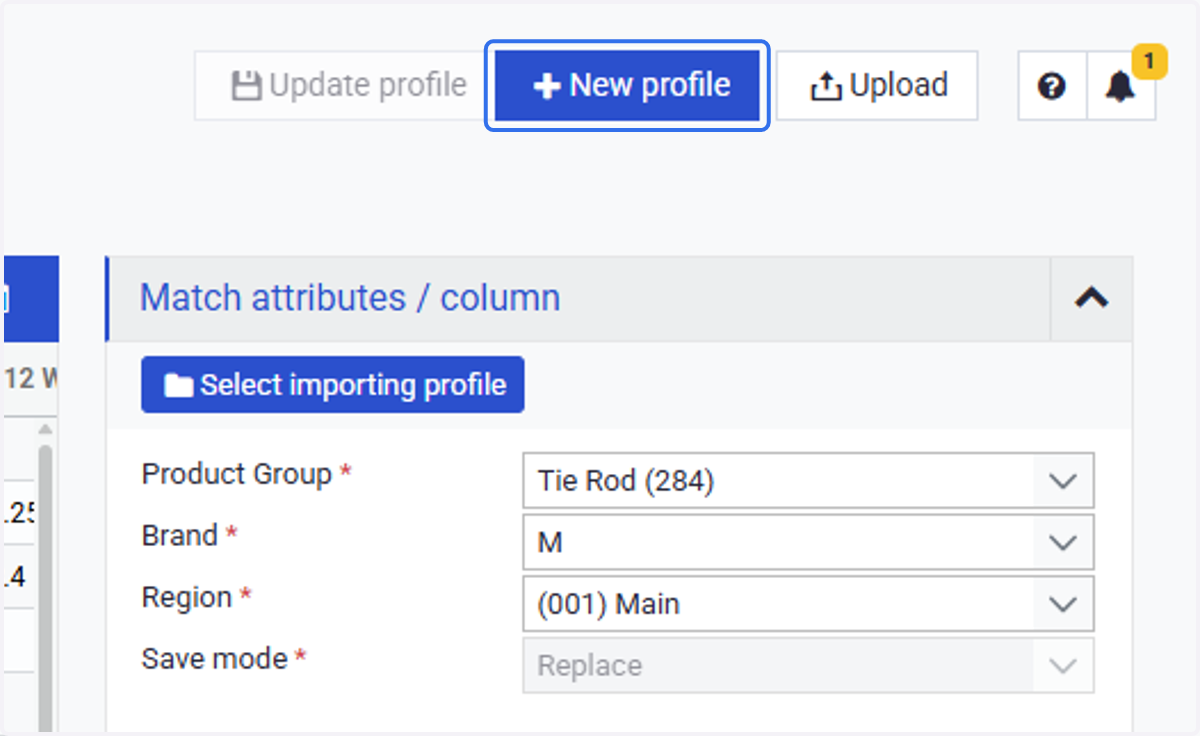Click the Product Group label

pos(237,473)
